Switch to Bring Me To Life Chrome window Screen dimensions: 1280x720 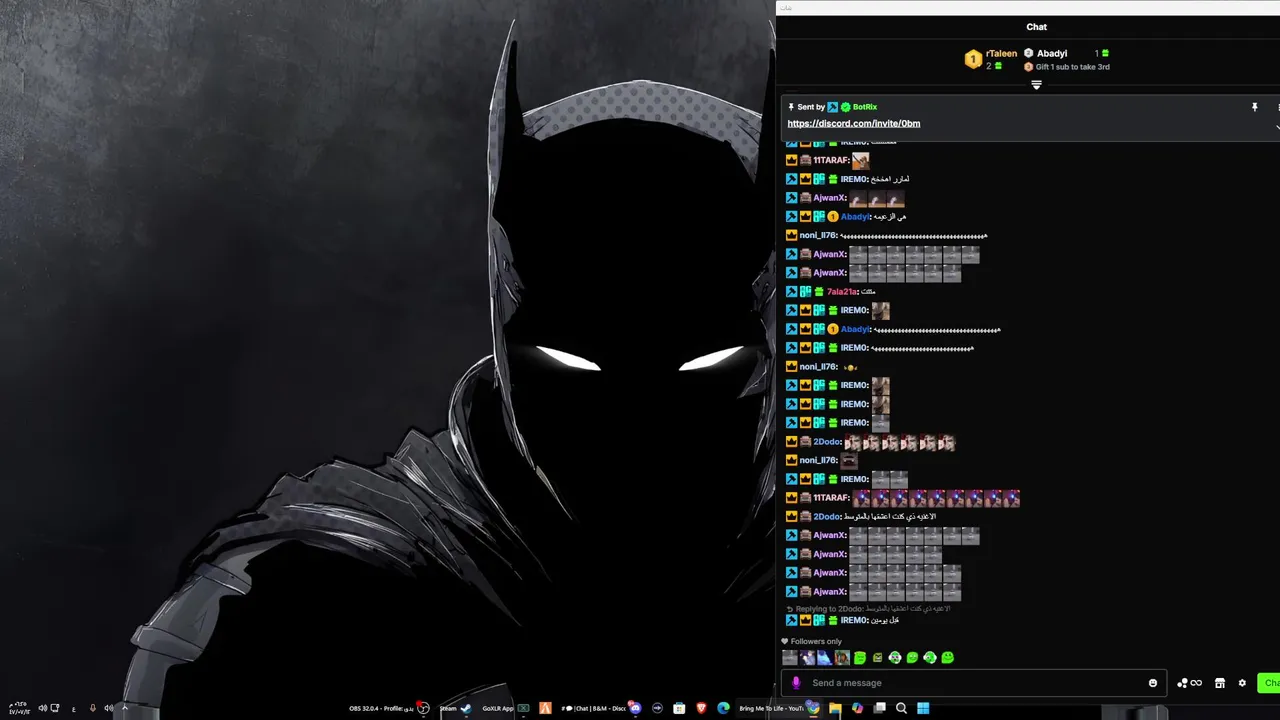click(780, 708)
